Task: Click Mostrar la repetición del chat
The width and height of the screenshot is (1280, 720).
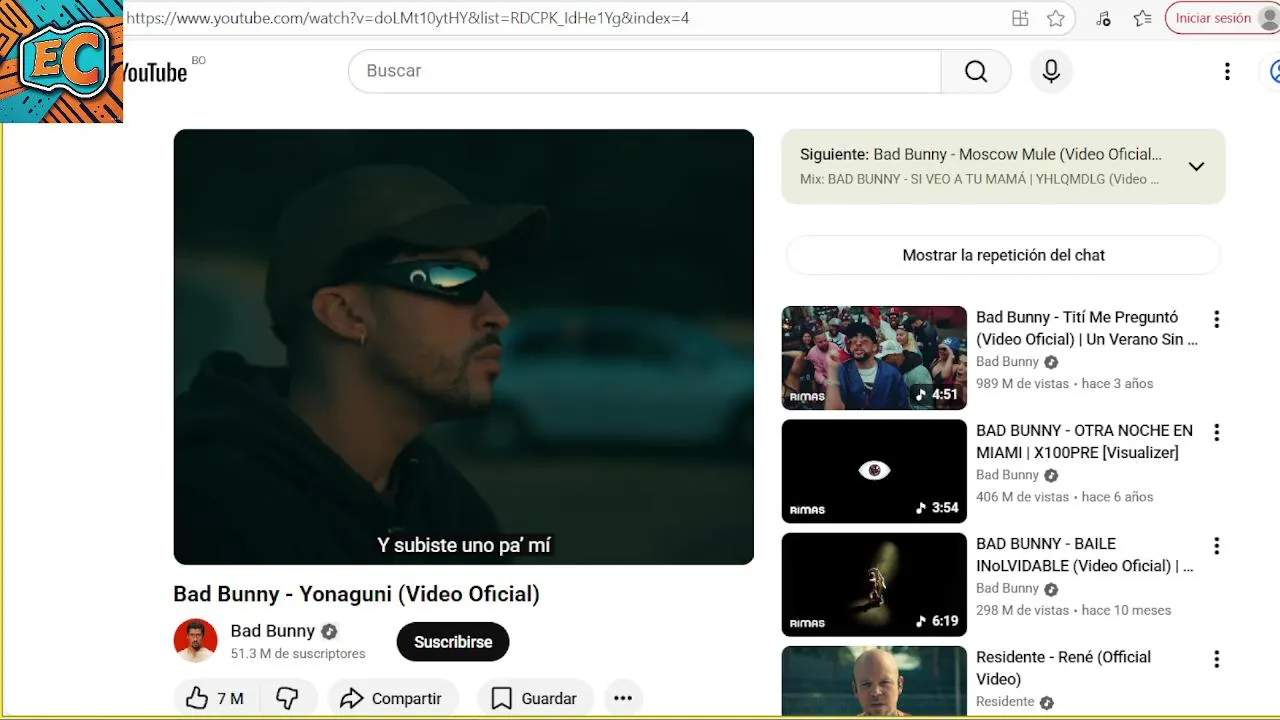Action: click(1003, 255)
